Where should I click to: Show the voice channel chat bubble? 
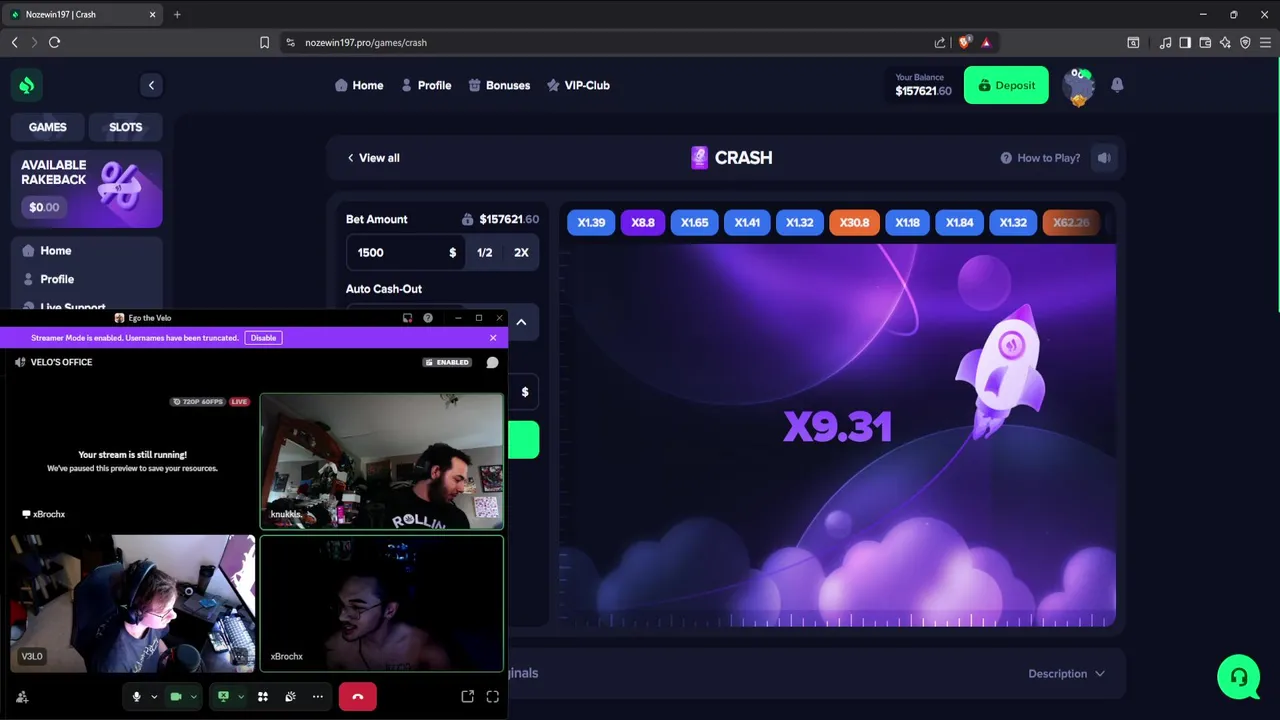492,362
